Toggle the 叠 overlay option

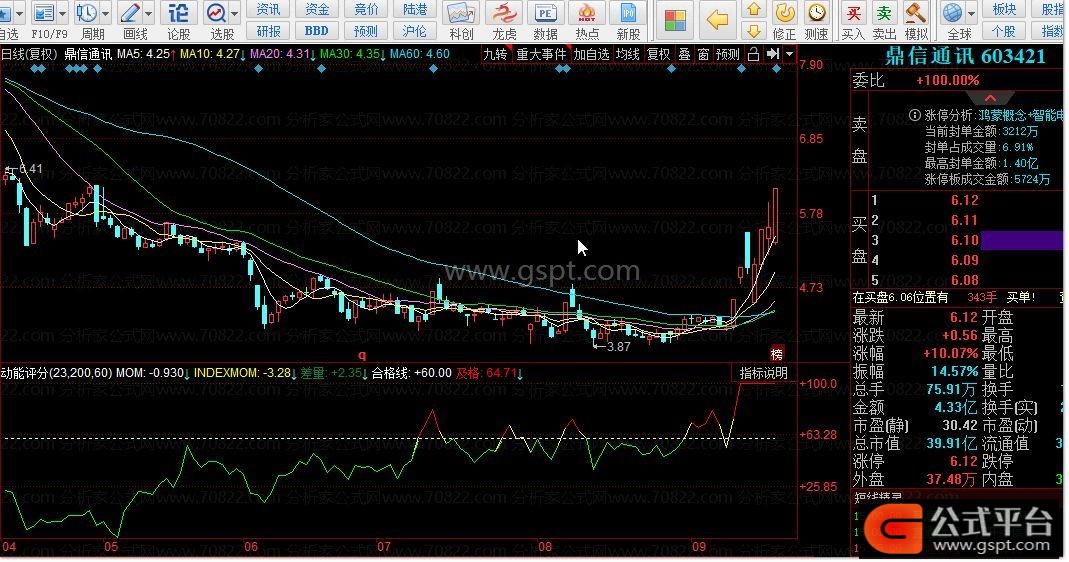point(684,55)
